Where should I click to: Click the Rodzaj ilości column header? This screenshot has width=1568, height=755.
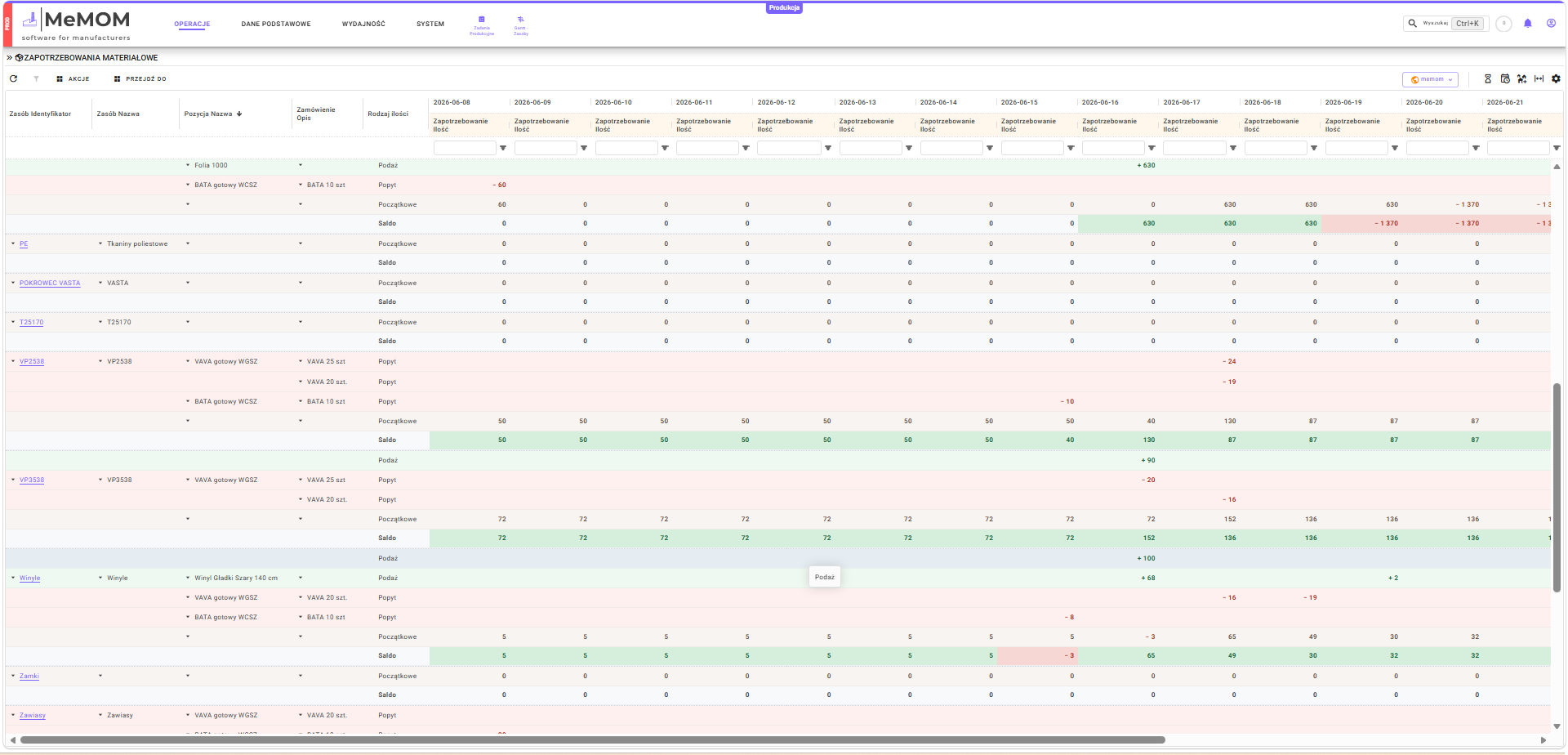[388, 114]
